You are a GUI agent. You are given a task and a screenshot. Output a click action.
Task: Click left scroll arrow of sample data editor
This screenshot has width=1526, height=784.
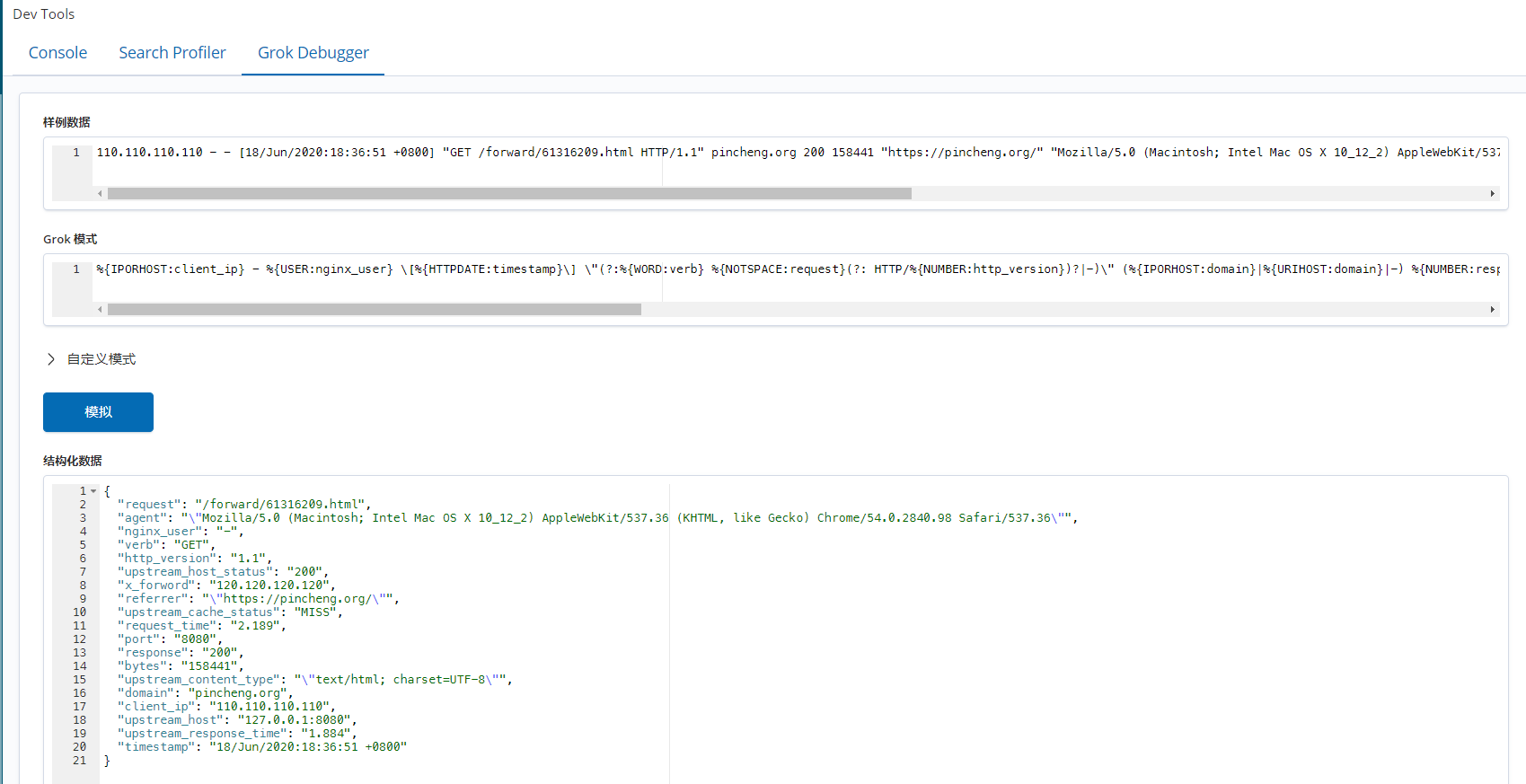(101, 193)
